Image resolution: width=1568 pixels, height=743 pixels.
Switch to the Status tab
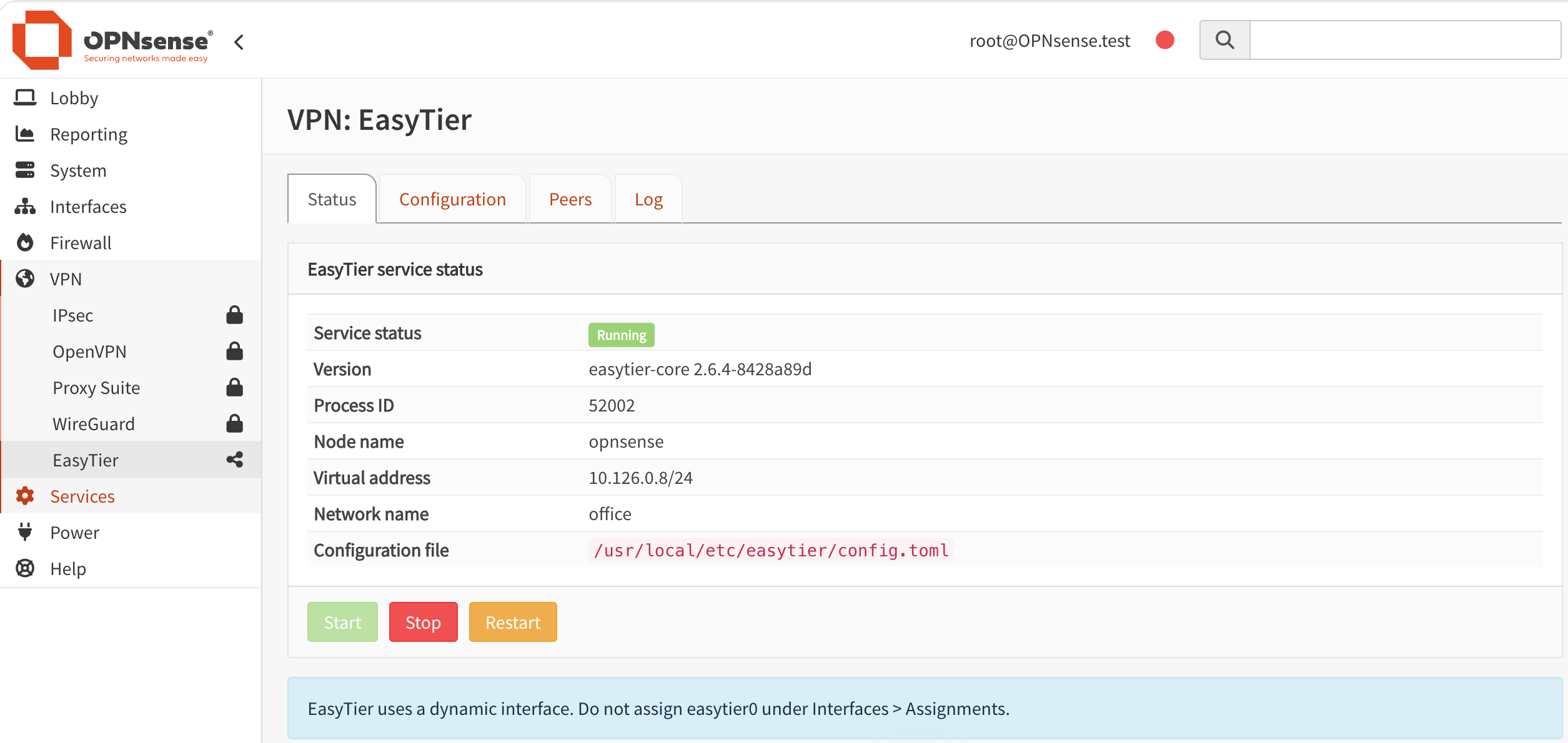[x=332, y=199]
